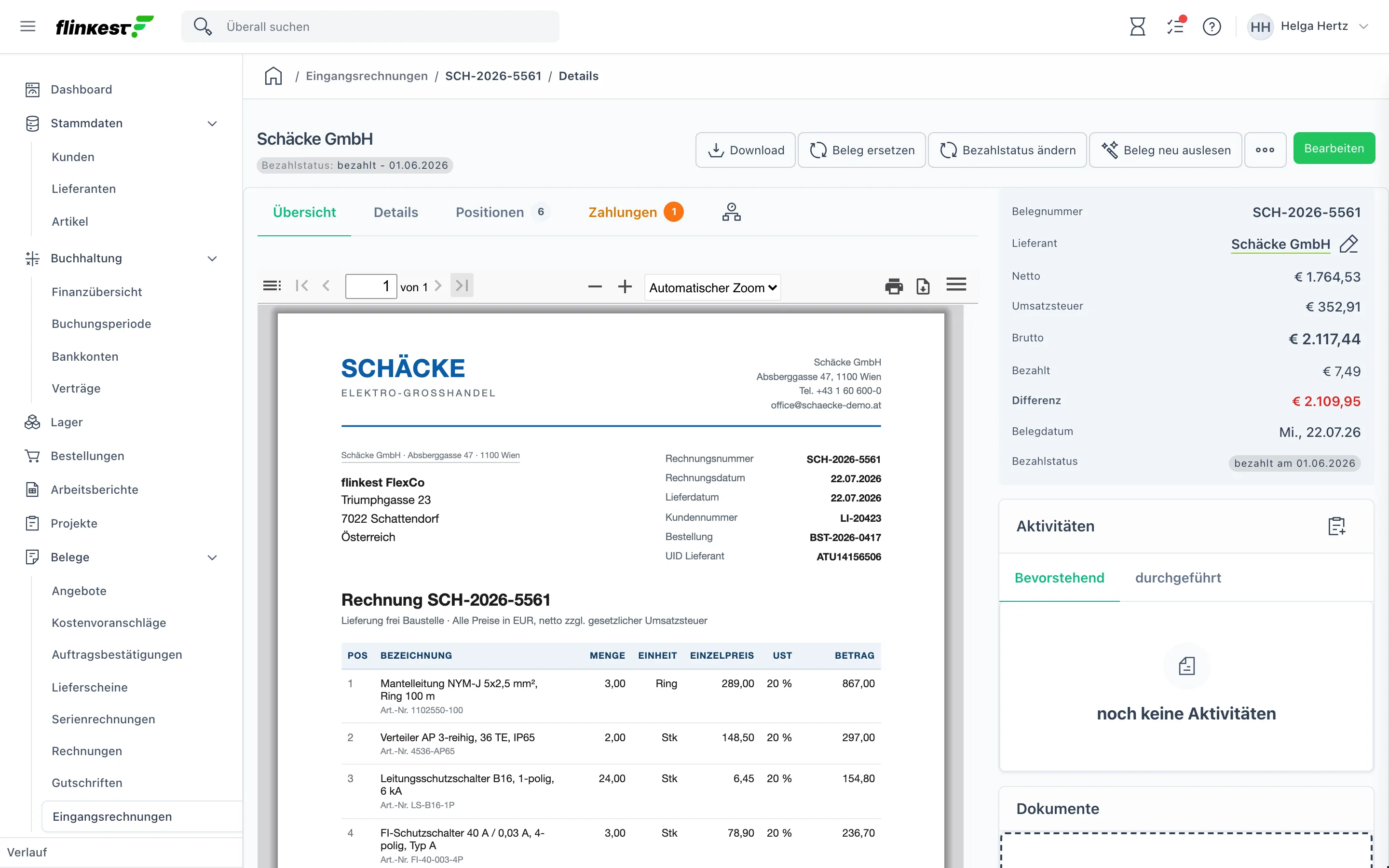
Task: Click SCH-2026-5561 in the breadcrumb
Action: (x=493, y=76)
